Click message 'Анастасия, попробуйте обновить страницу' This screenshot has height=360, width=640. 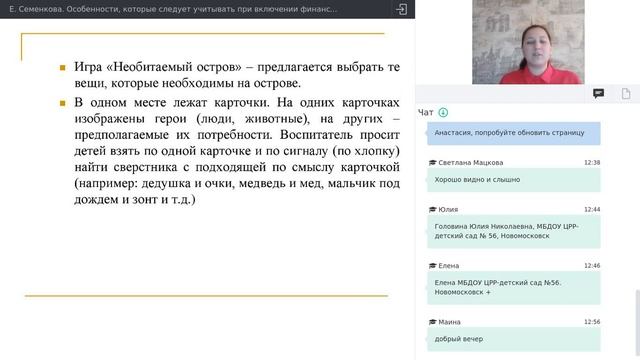click(514, 133)
